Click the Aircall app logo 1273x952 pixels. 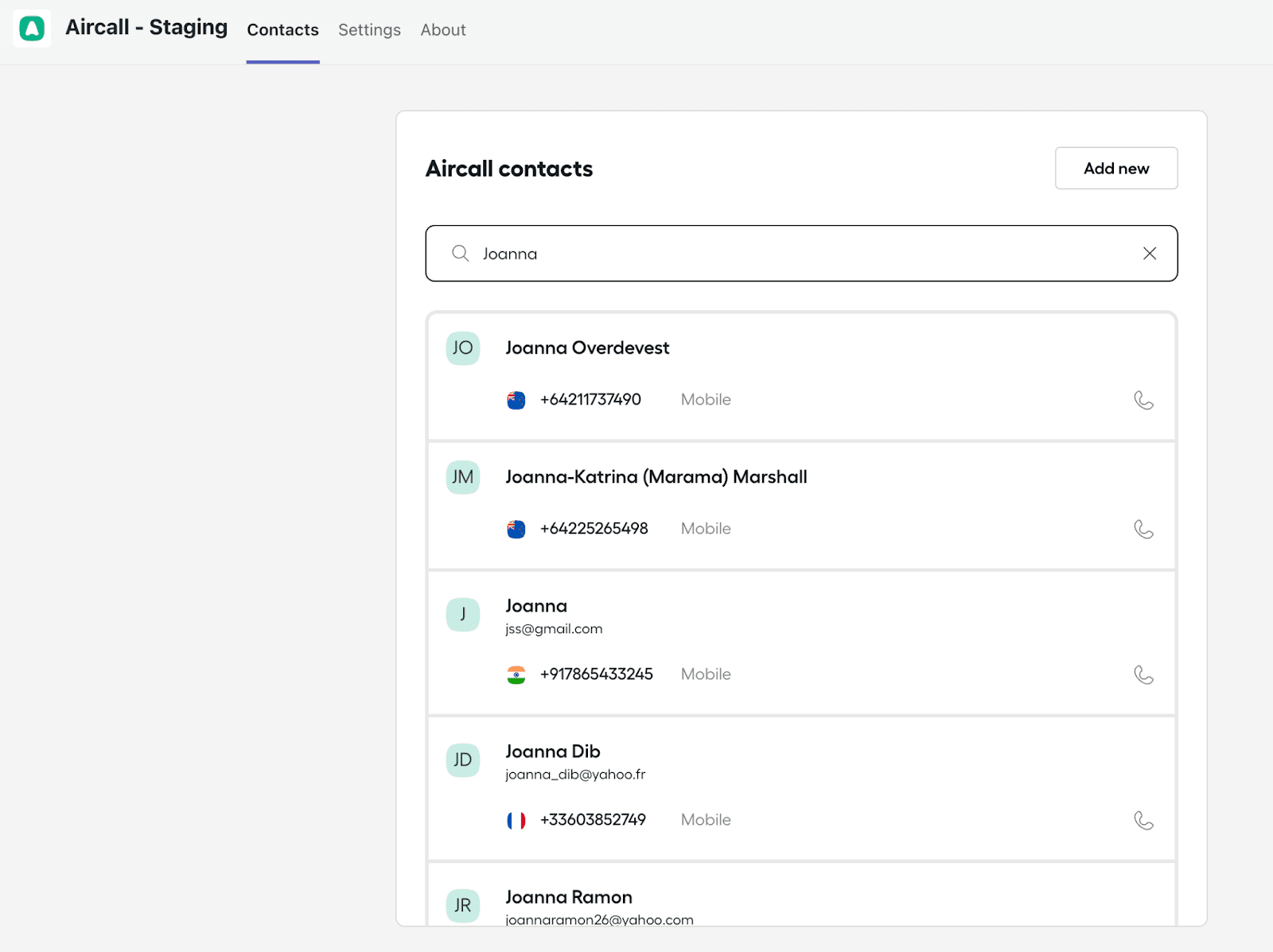(x=32, y=28)
